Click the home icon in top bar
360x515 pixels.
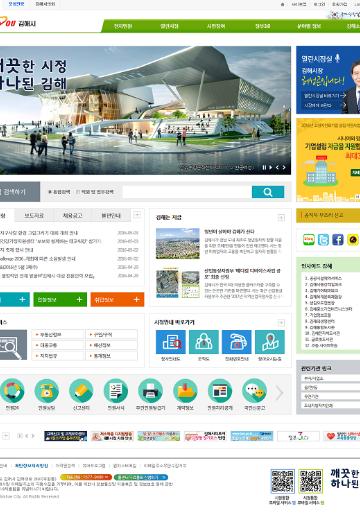282,4
